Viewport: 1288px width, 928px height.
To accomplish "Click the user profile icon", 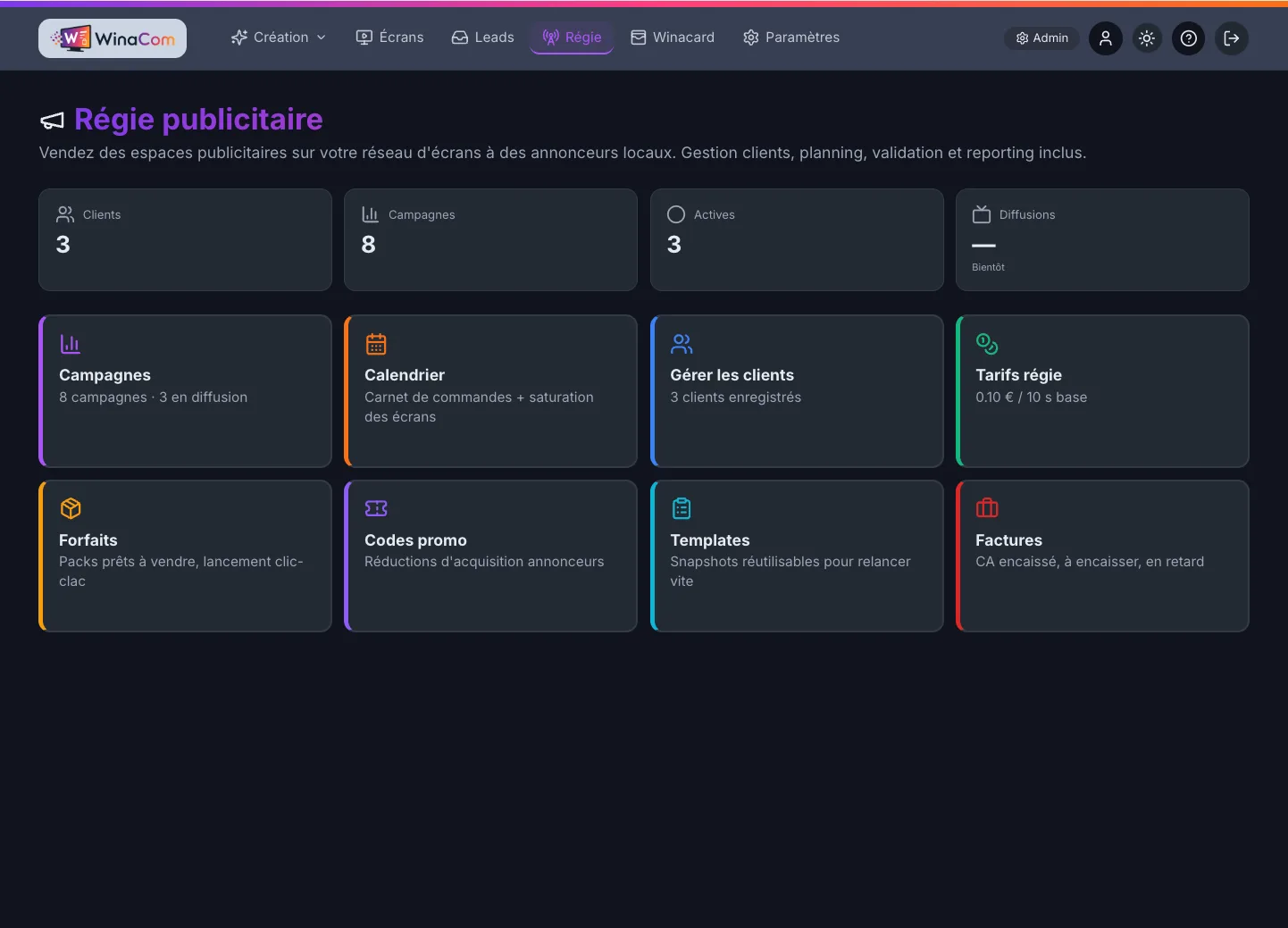I will click(1105, 38).
